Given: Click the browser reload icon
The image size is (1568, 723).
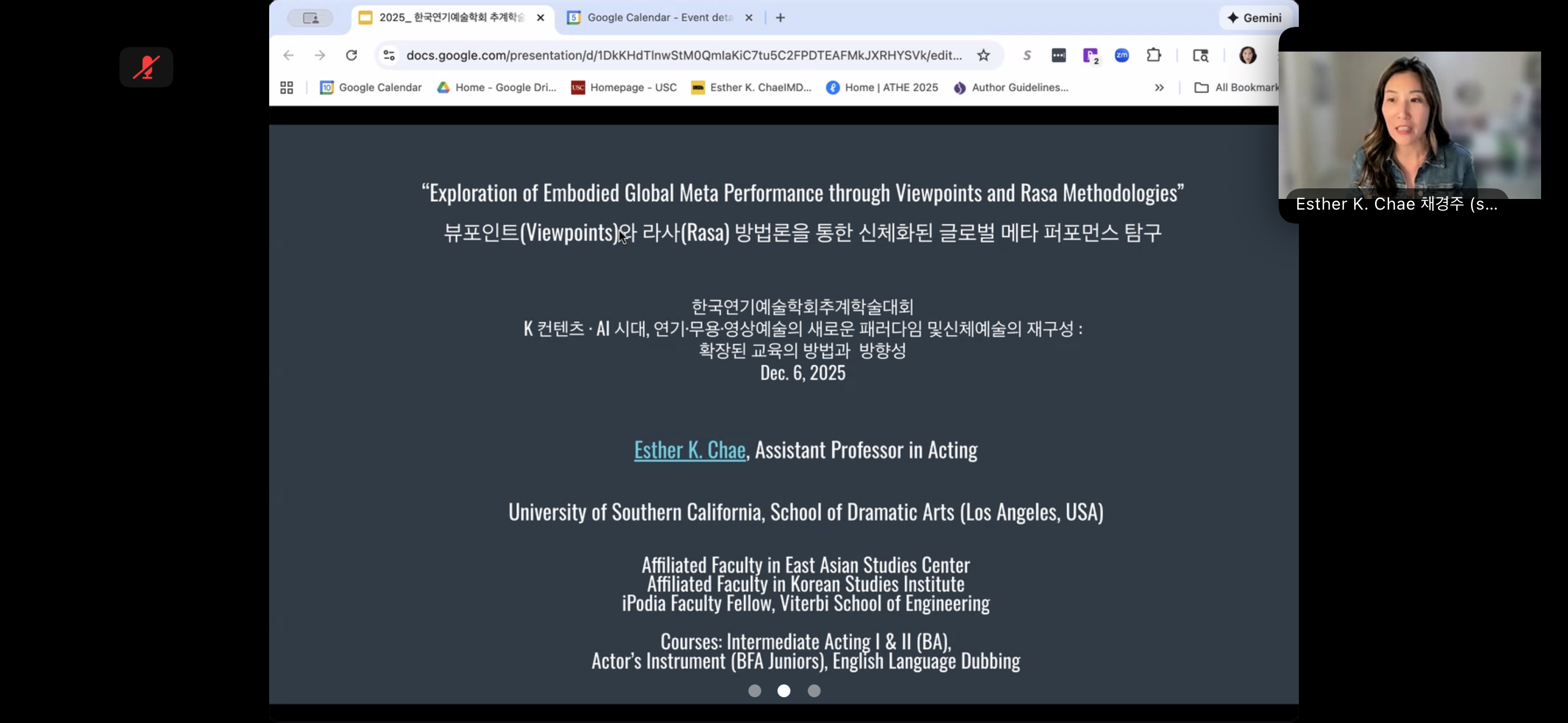Looking at the screenshot, I should (351, 55).
